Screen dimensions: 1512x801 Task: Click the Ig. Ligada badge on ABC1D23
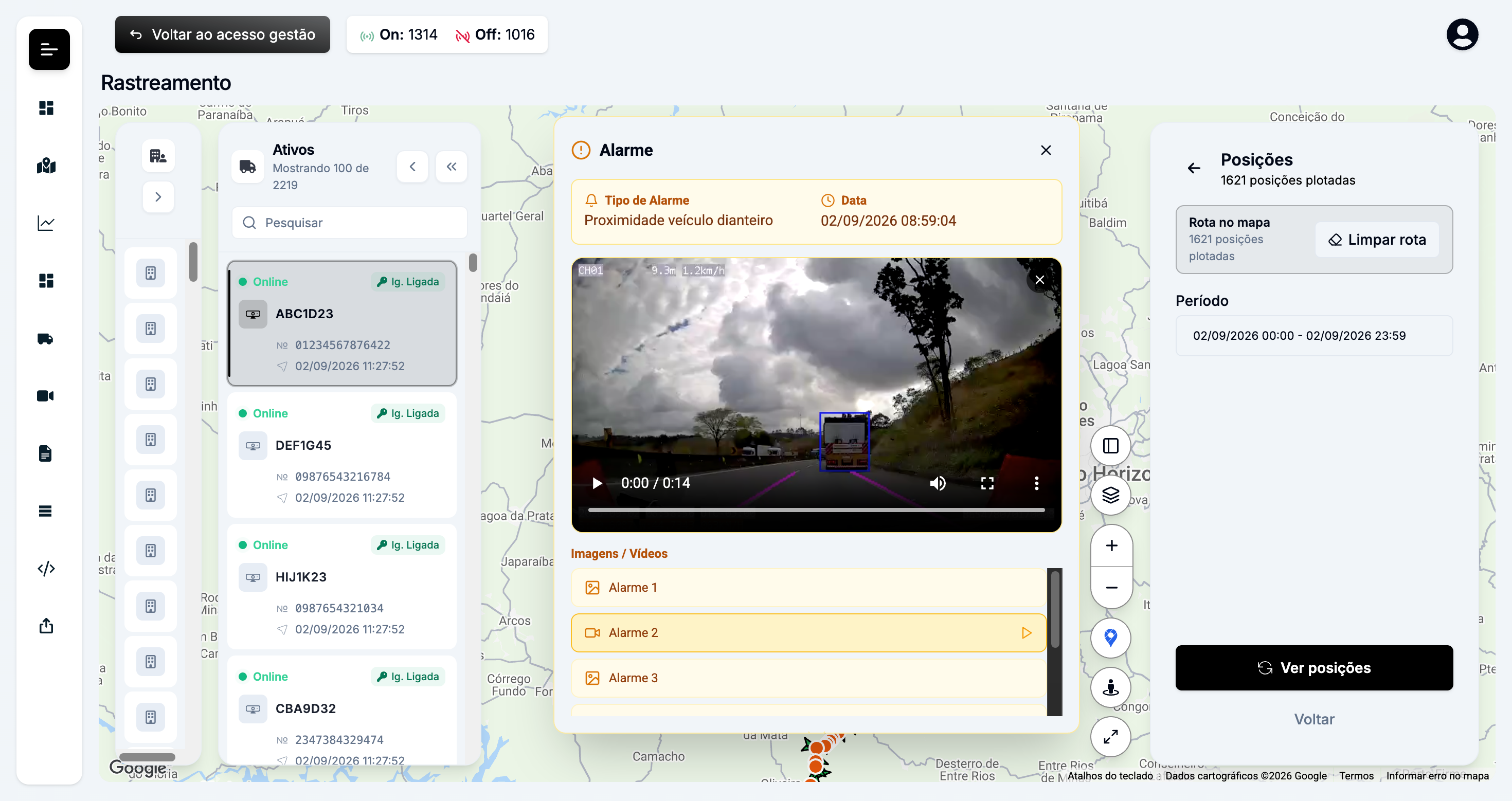[x=408, y=282]
